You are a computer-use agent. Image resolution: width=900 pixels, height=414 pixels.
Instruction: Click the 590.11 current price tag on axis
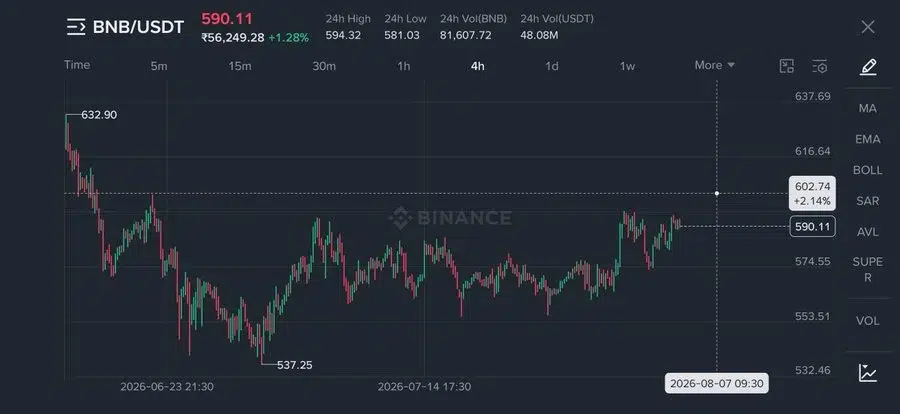(x=812, y=227)
